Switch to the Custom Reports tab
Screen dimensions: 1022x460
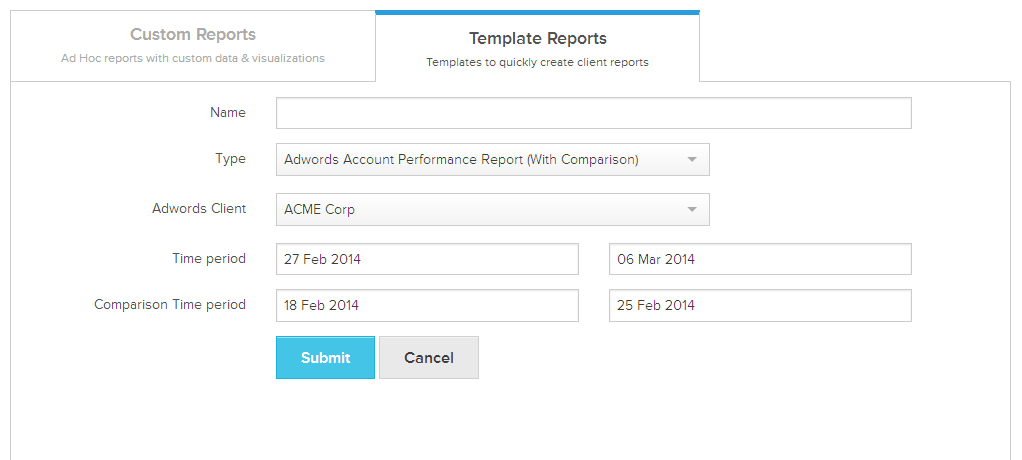[193, 45]
